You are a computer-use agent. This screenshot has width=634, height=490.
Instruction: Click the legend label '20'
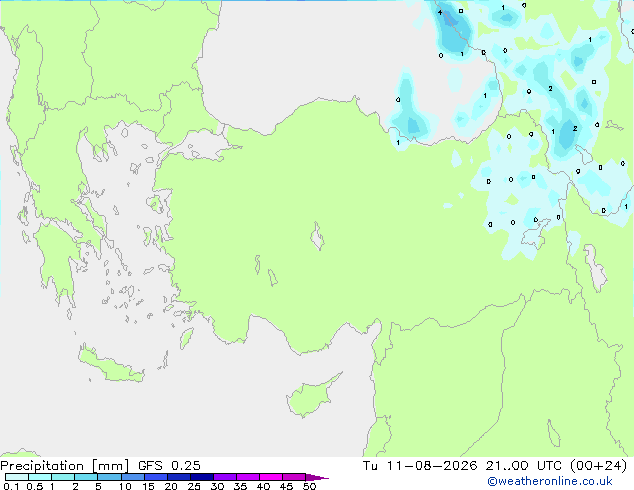pyautogui.click(x=171, y=486)
